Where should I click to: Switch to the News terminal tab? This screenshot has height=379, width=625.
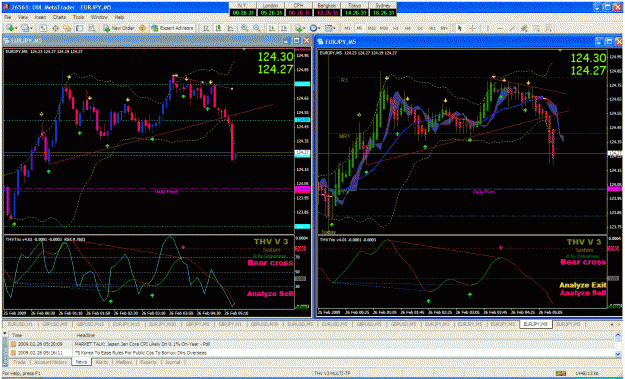(81, 362)
